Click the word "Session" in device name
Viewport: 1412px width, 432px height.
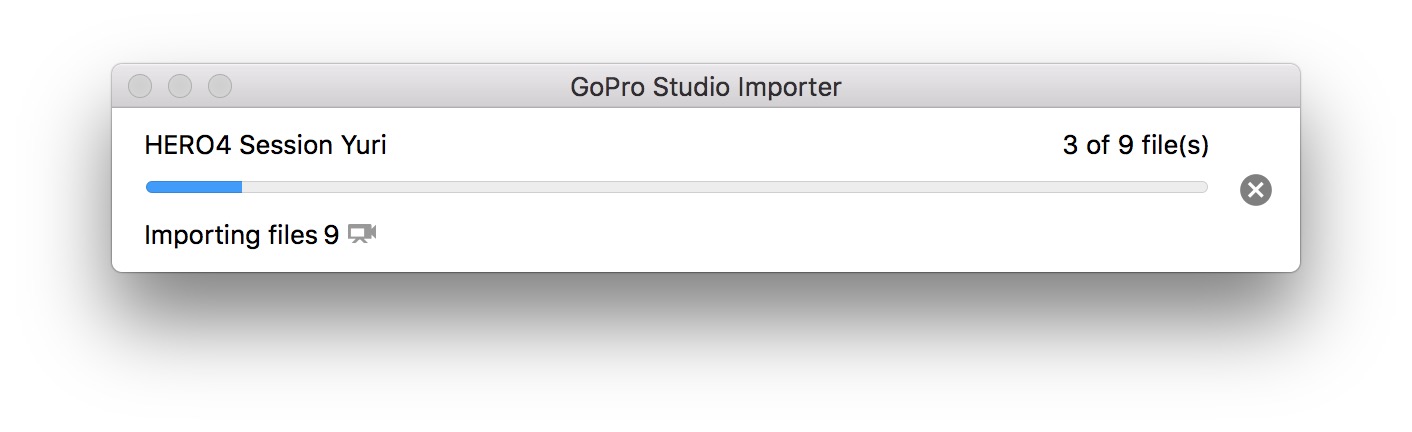click(x=284, y=146)
